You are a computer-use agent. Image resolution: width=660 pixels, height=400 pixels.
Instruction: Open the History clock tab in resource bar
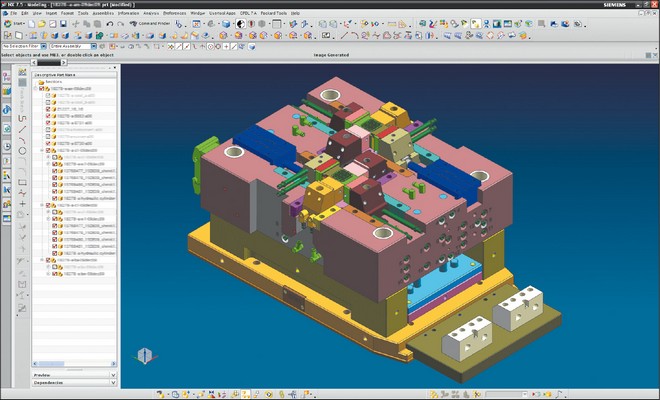coord(6,148)
